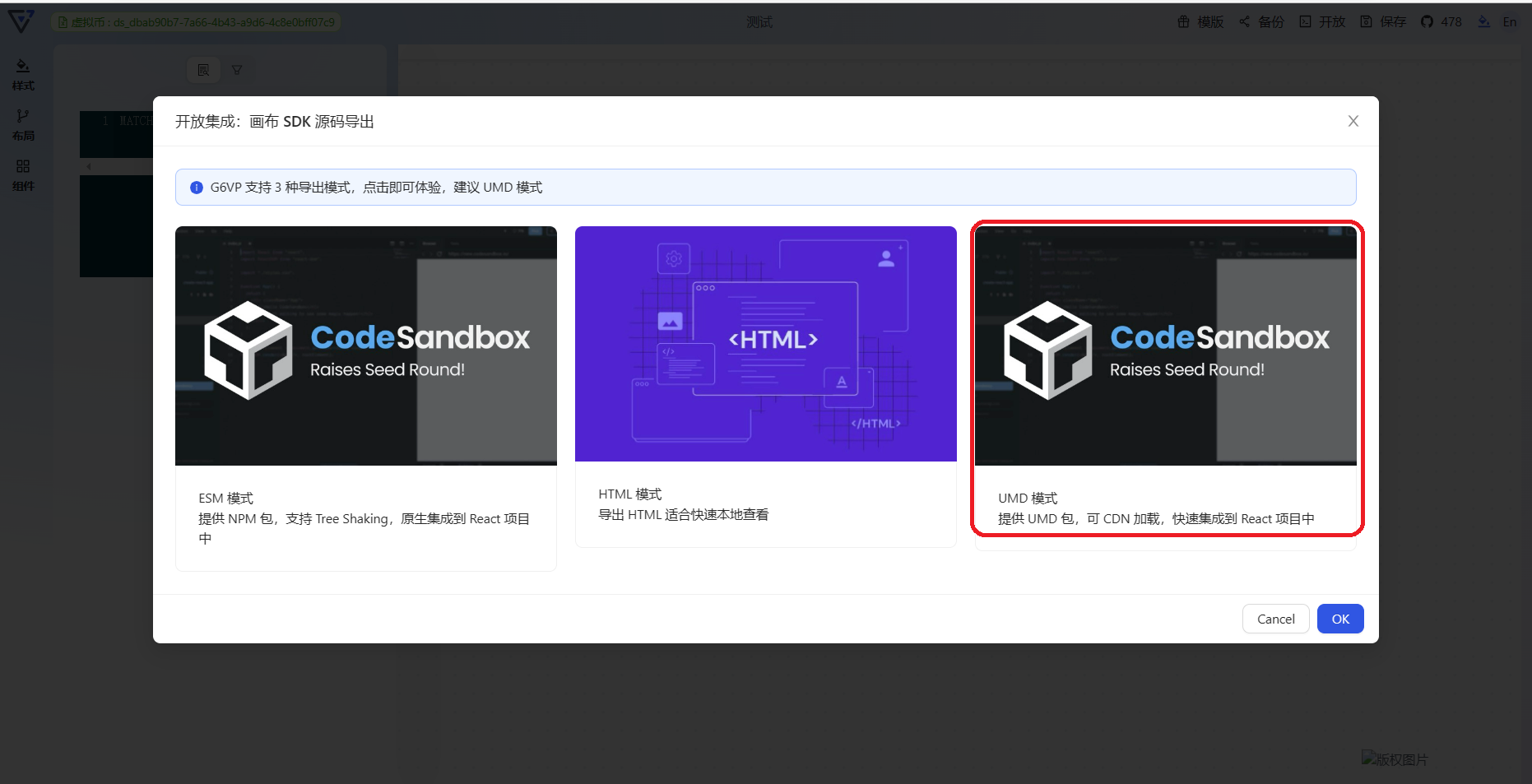Click the table view icon above the editor

pos(203,70)
